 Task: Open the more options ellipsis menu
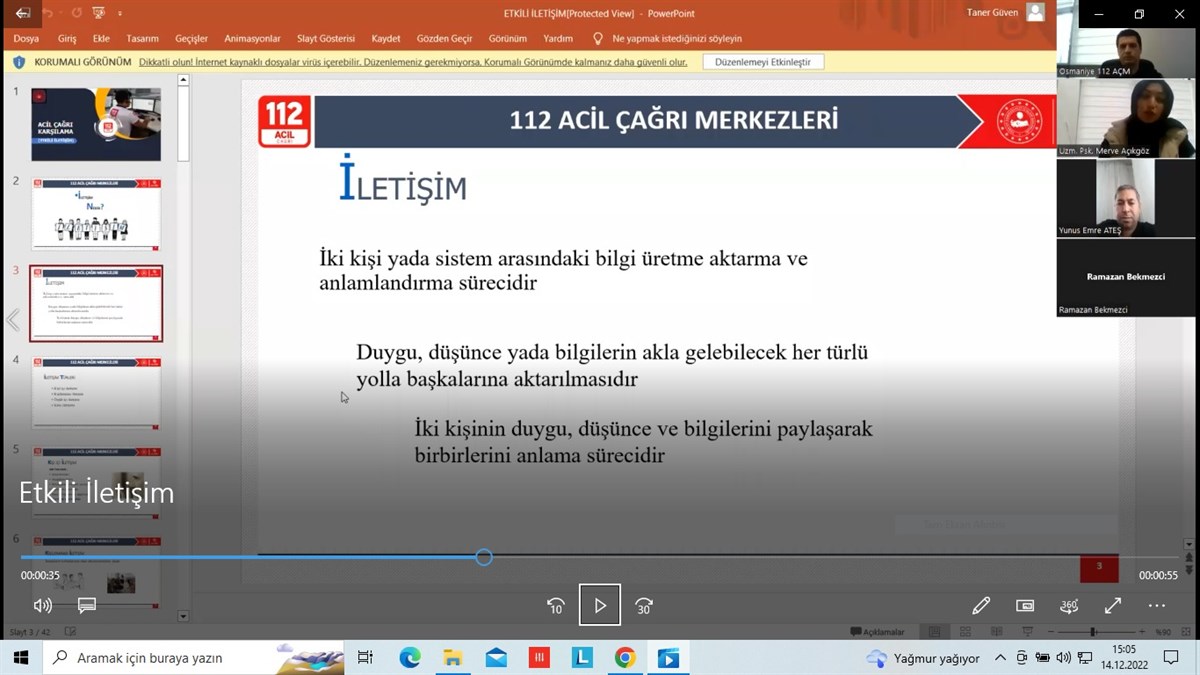(1157, 605)
